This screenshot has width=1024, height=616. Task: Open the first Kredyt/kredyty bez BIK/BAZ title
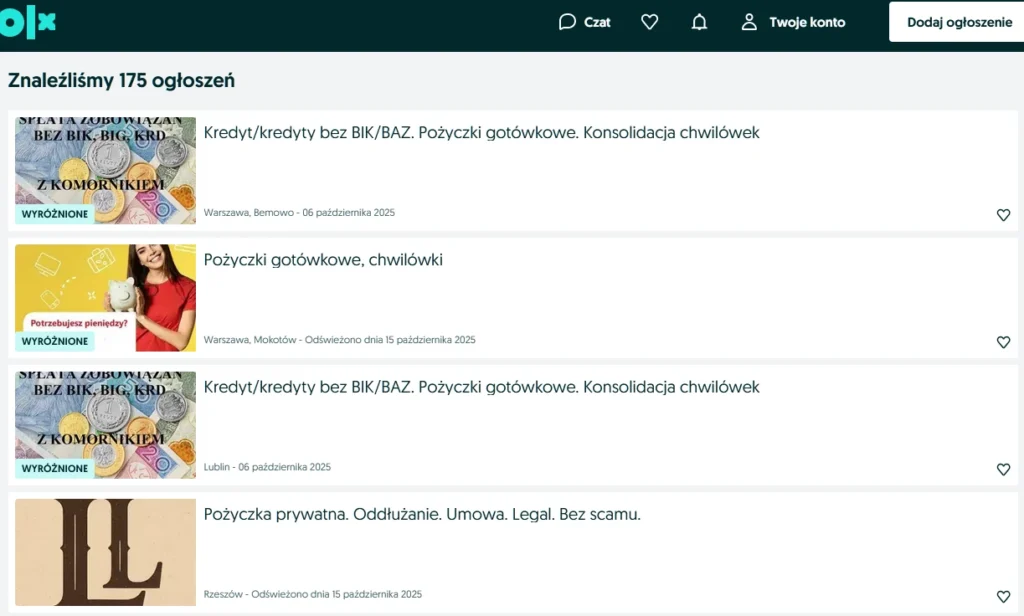[x=481, y=133]
